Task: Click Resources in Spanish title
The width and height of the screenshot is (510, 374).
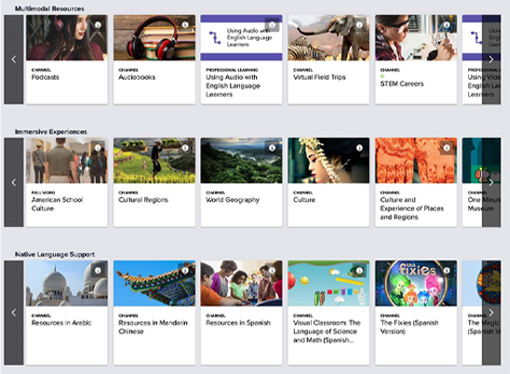Action: [238, 323]
